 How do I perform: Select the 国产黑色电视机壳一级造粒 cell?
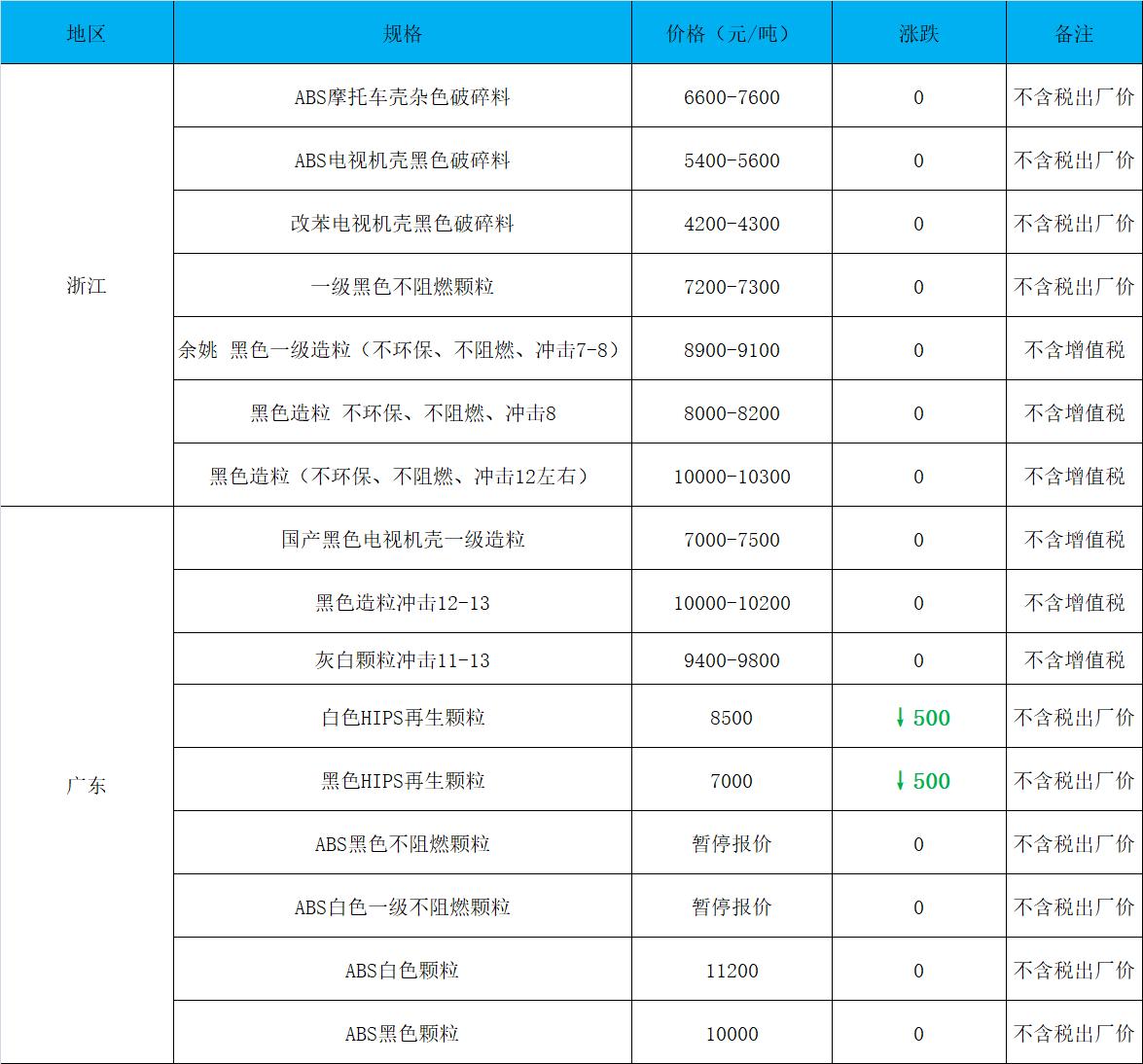click(x=402, y=540)
